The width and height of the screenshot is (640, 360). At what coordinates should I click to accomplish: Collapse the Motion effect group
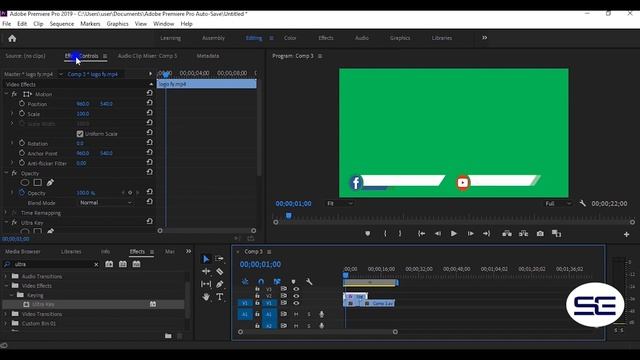[6, 94]
